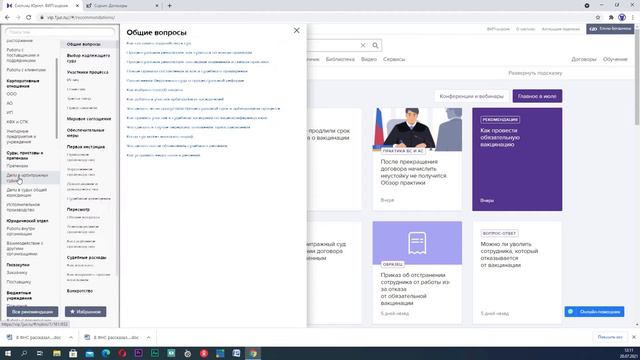Click Развернуть подсказку link

tap(535, 73)
